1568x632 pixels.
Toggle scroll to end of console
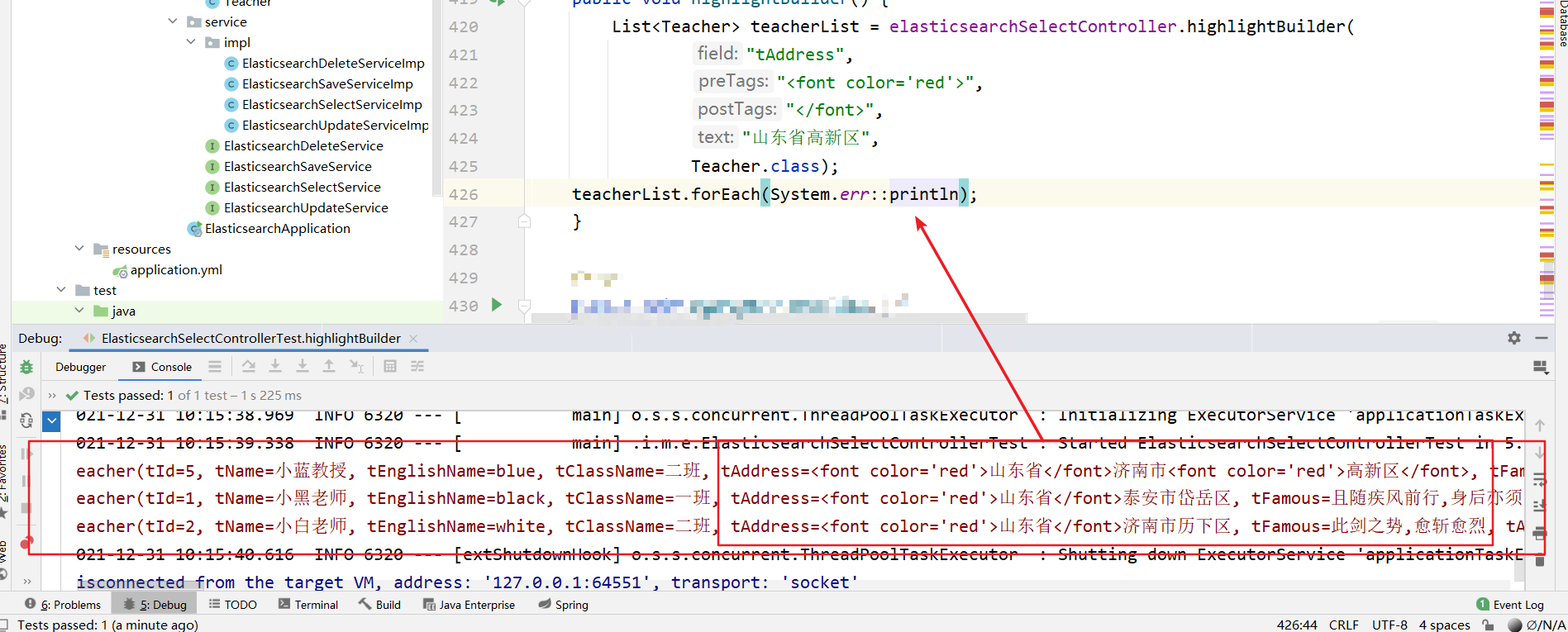pyautogui.click(x=1540, y=506)
